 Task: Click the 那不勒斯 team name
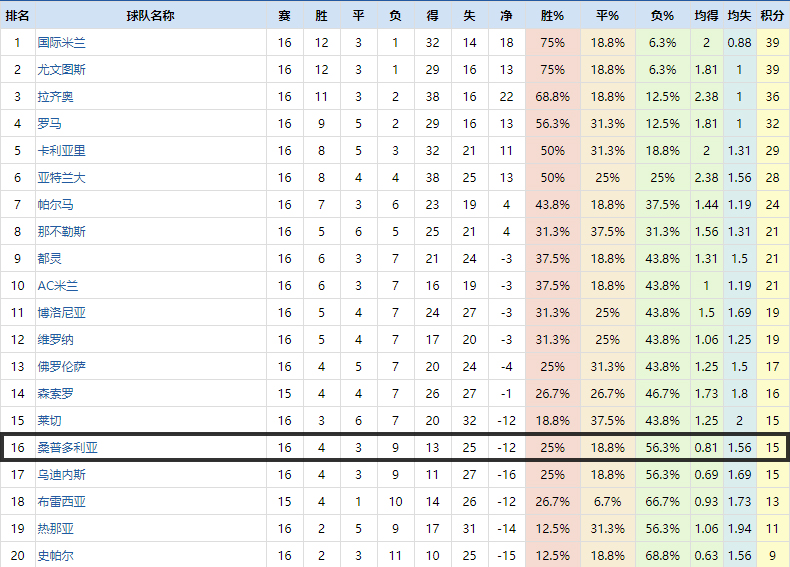click(x=61, y=232)
